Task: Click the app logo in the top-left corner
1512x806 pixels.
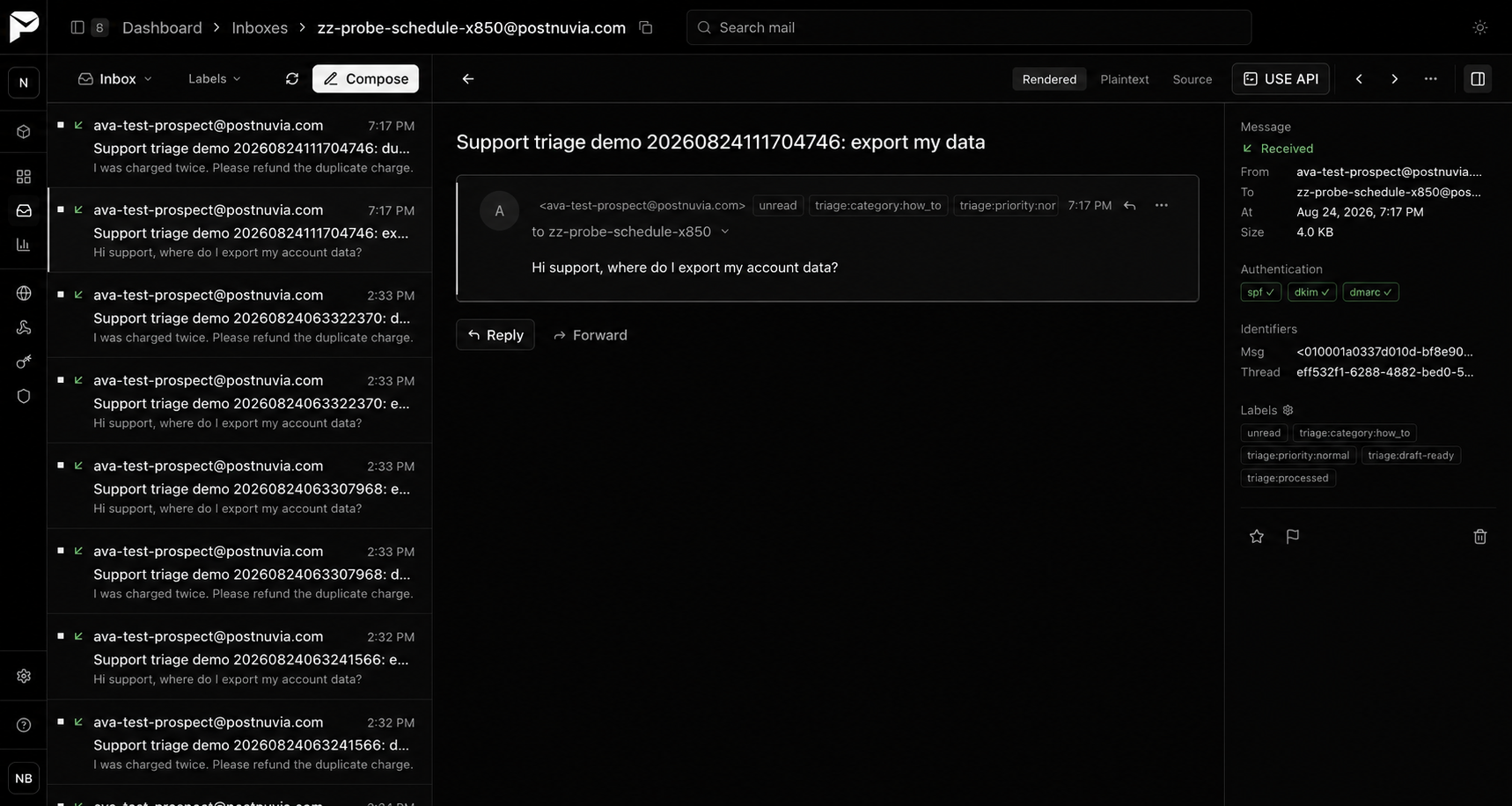Action: pyautogui.click(x=24, y=26)
